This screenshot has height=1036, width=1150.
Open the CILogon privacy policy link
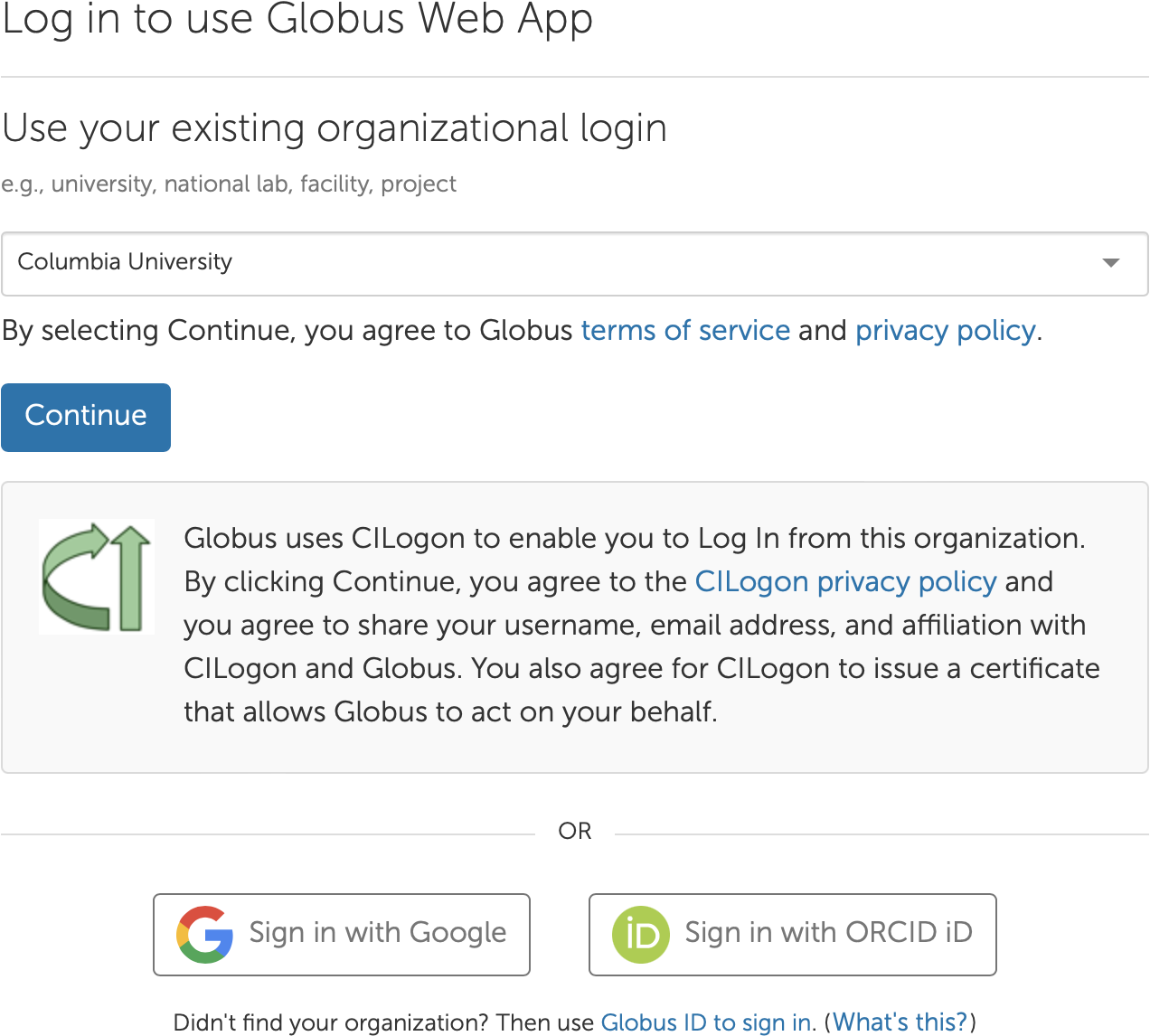(x=845, y=581)
